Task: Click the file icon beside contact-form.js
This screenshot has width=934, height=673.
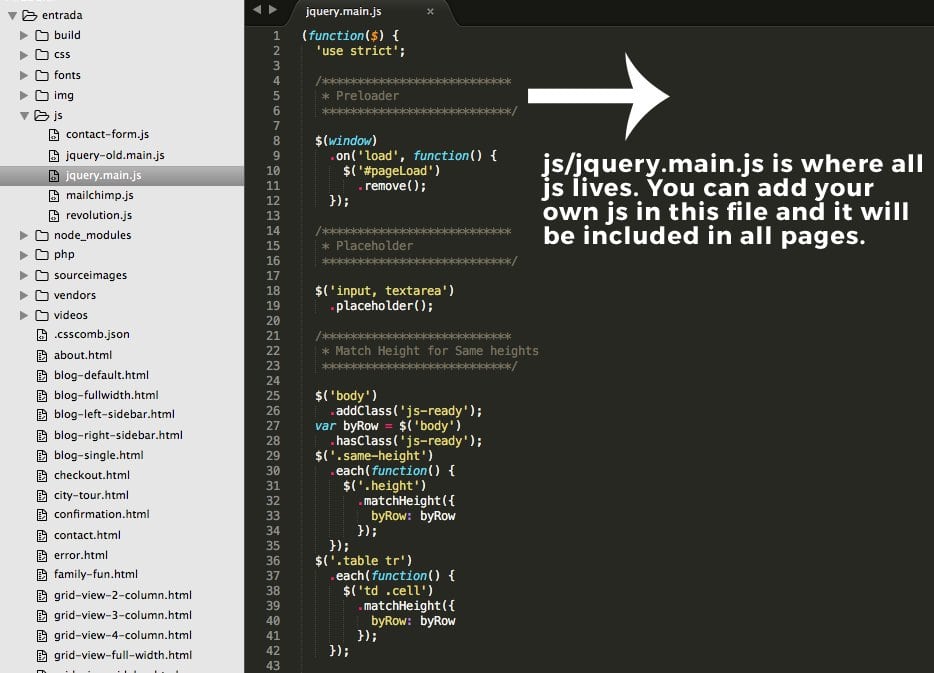Action: click(55, 135)
